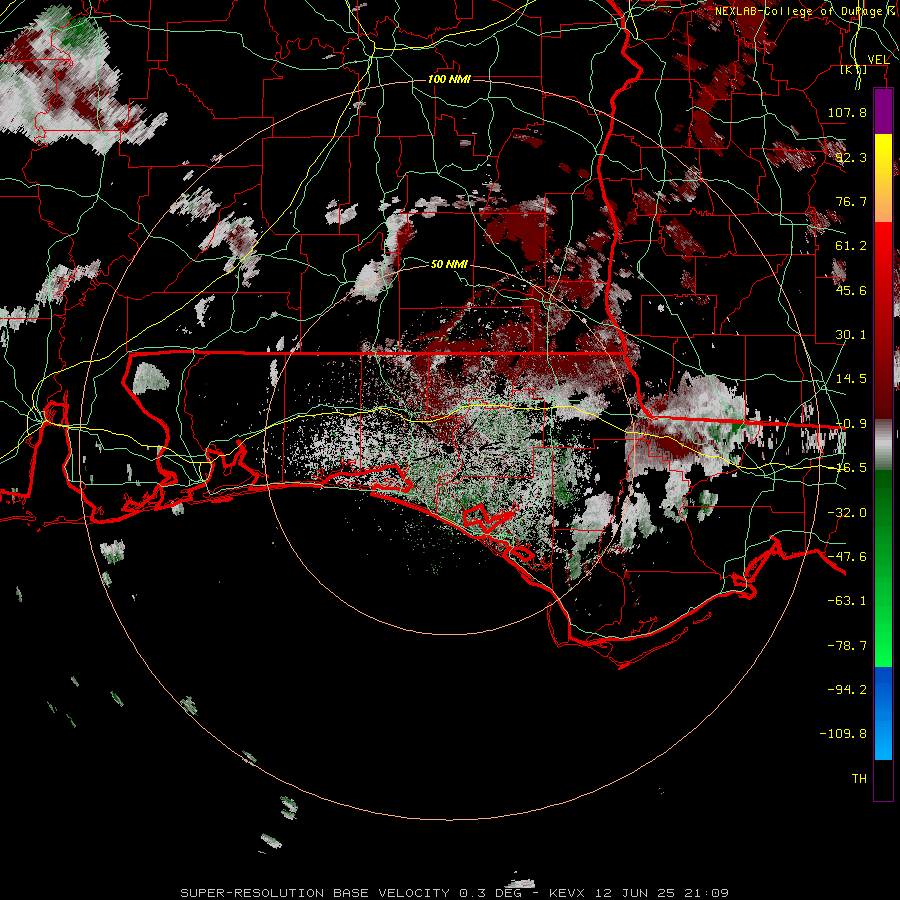This screenshot has width=900, height=900.
Task: Click the 61.2 legend value
Action: pos(851,246)
